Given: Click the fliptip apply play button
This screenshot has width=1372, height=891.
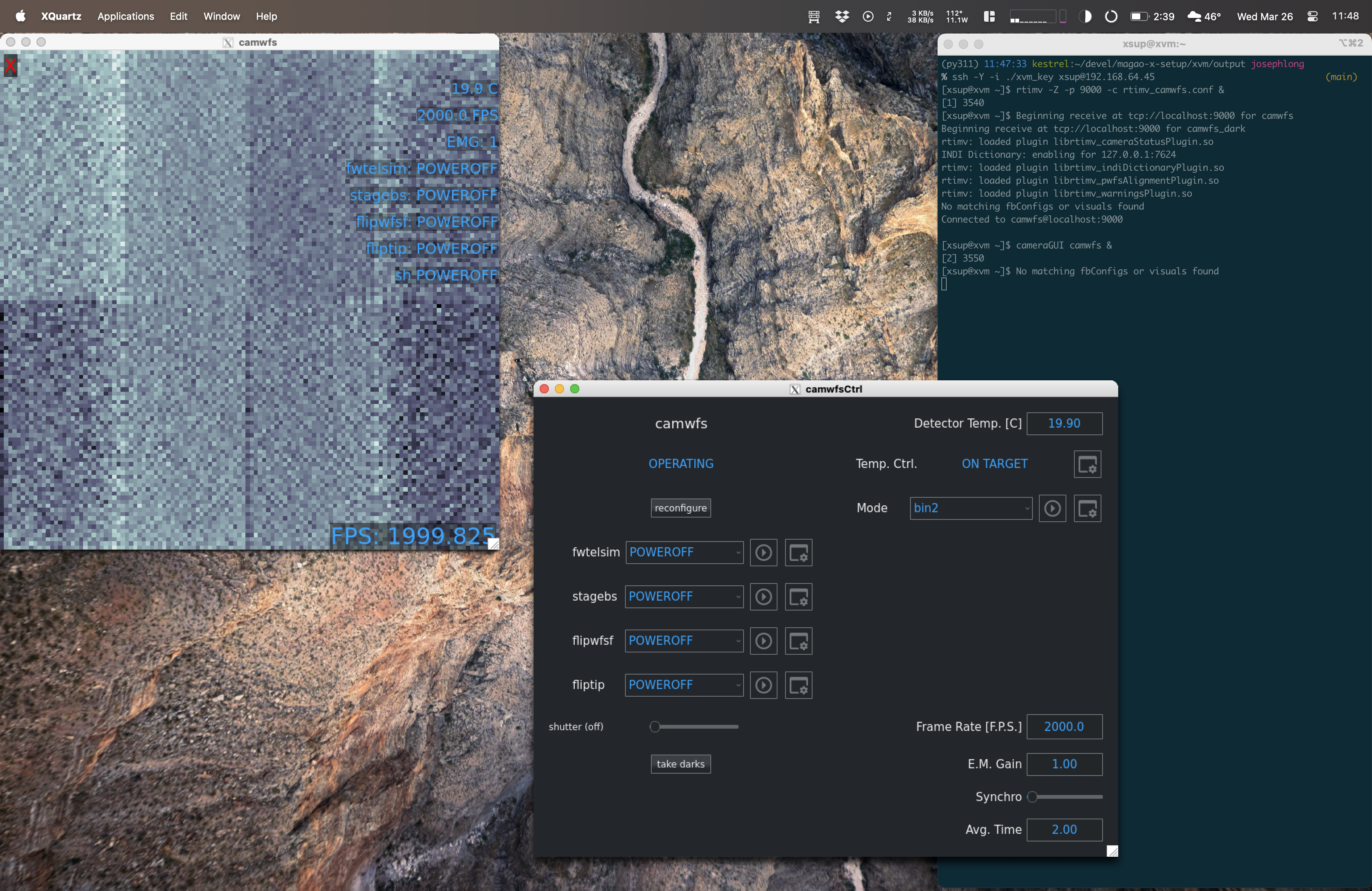Looking at the screenshot, I should point(763,685).
